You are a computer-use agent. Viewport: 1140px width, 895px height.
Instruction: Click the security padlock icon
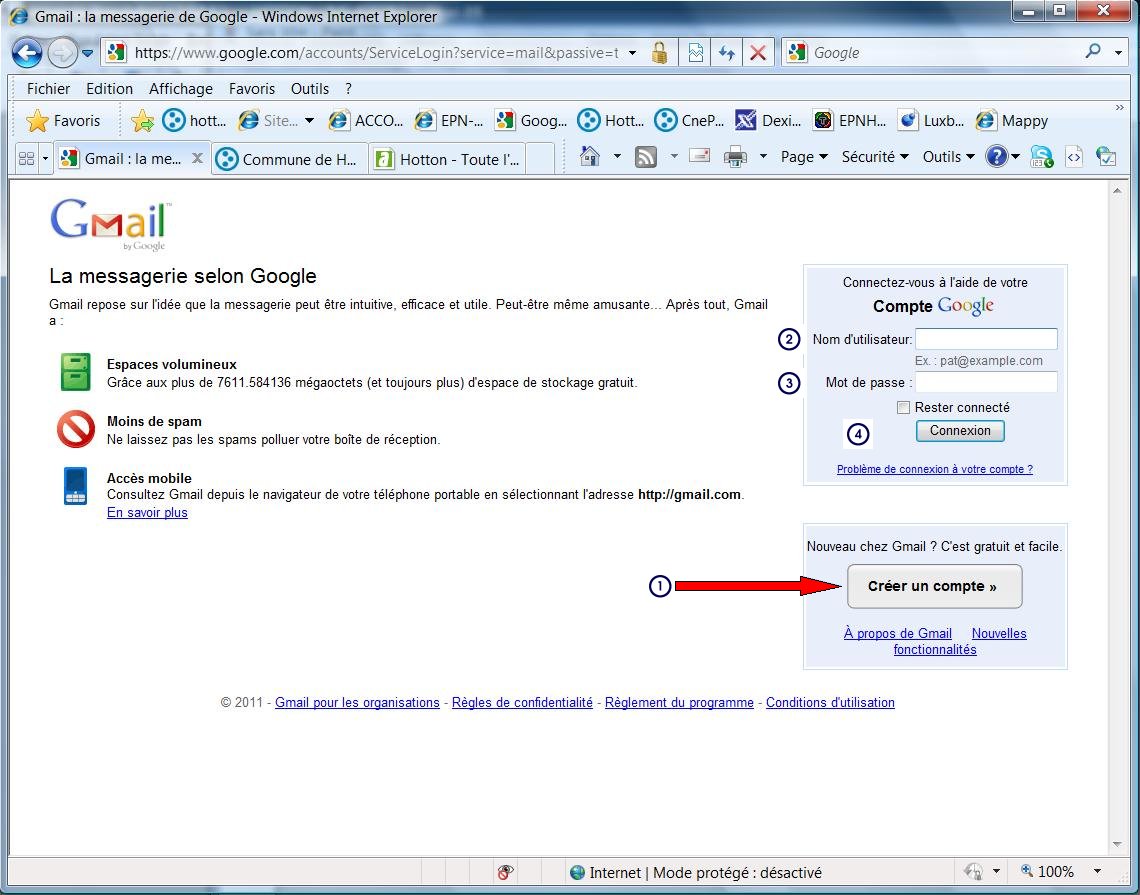pyautogui.click(x=659, y=52)
